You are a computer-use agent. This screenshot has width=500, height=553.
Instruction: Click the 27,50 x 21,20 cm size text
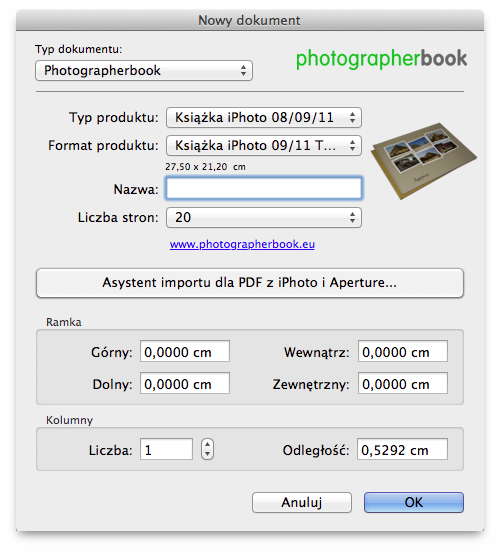tap(205, 167)
